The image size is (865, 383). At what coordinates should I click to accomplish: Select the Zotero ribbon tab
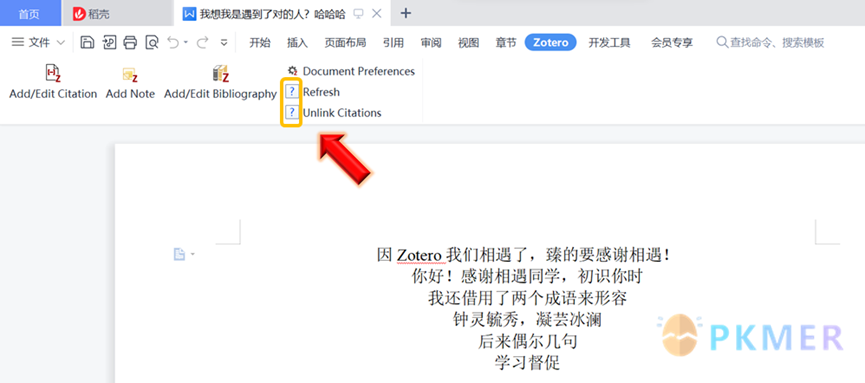[551, 42]
